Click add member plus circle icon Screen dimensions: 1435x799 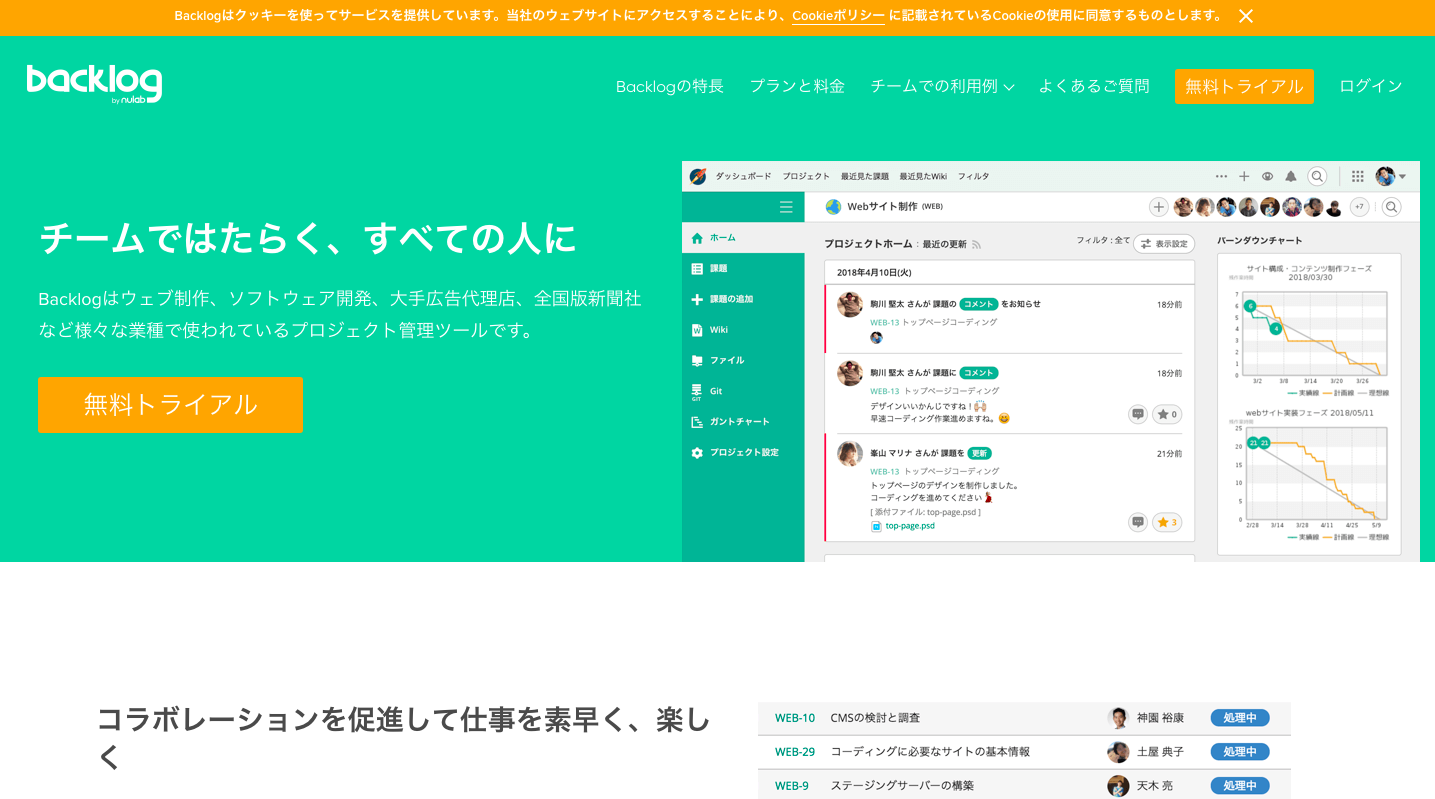click(x=1159, y=207)
